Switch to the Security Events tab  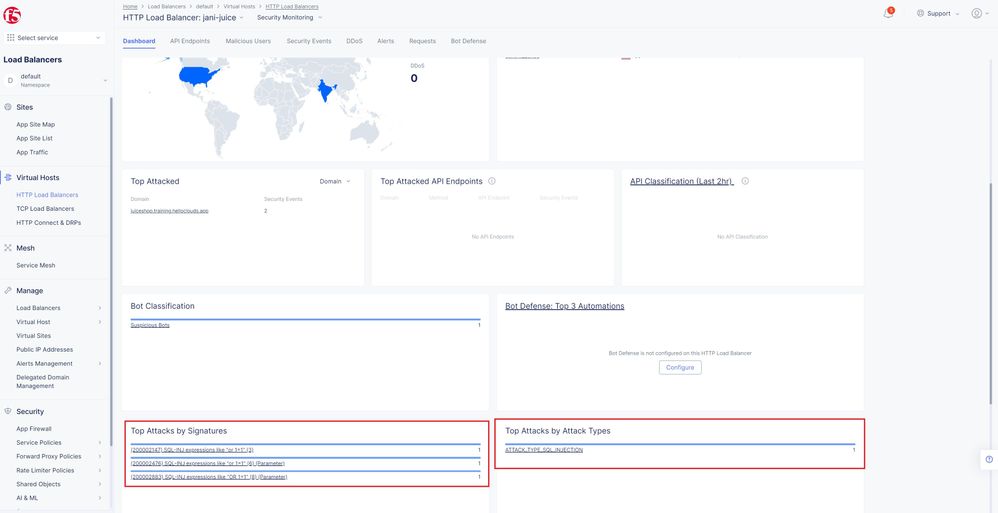308,41
